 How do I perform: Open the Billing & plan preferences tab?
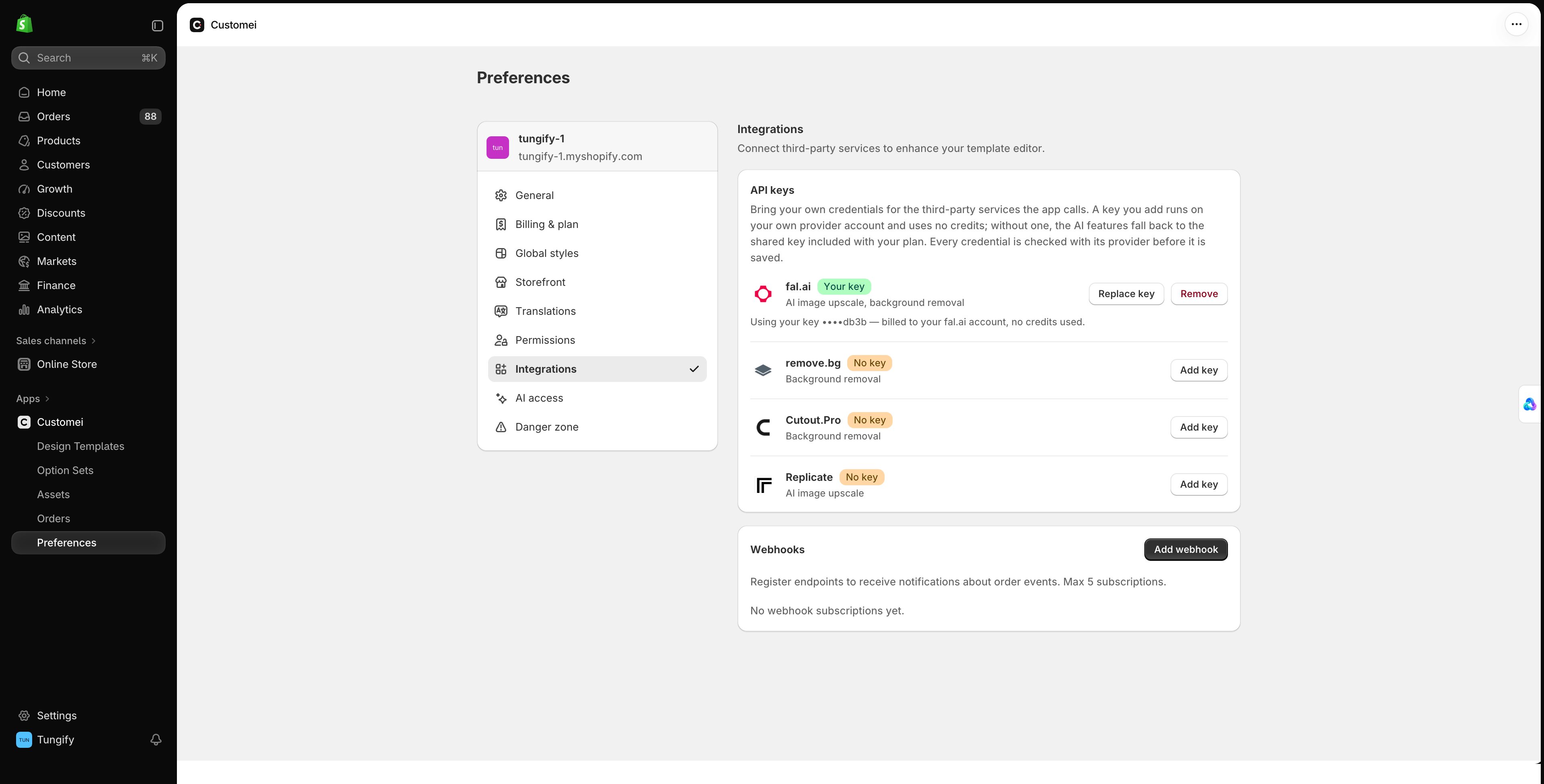coord(597,224)
